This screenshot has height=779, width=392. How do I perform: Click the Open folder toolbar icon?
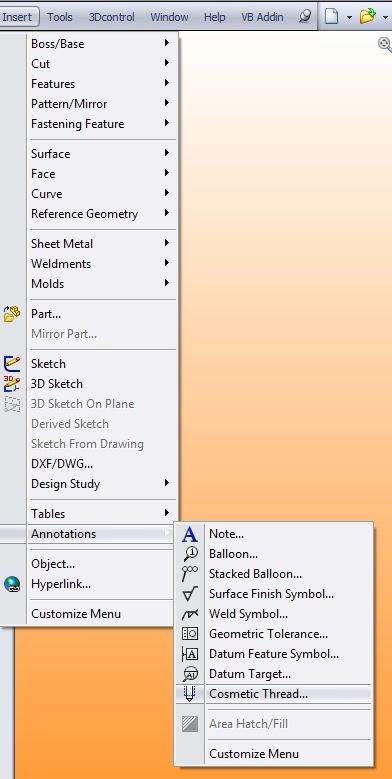coord(367,17)
